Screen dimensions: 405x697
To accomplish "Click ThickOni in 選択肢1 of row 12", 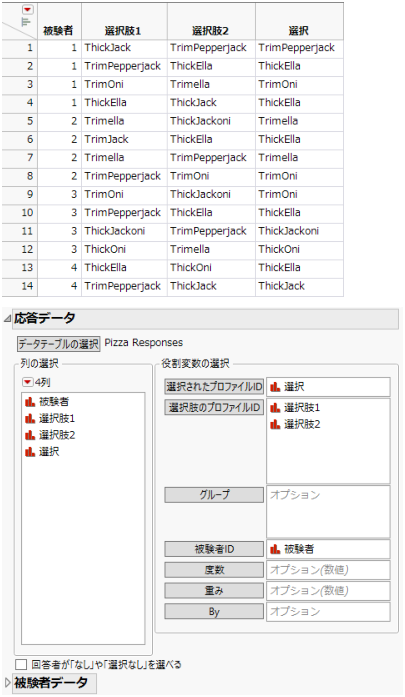I will [x=124, y=249].
